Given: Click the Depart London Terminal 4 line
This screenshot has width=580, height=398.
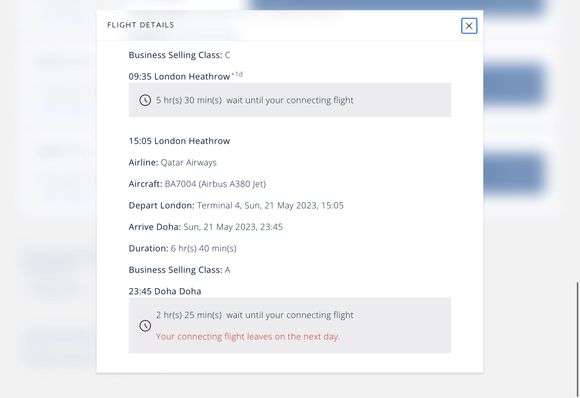Looking at the screenshot, I should click(236, 205).
